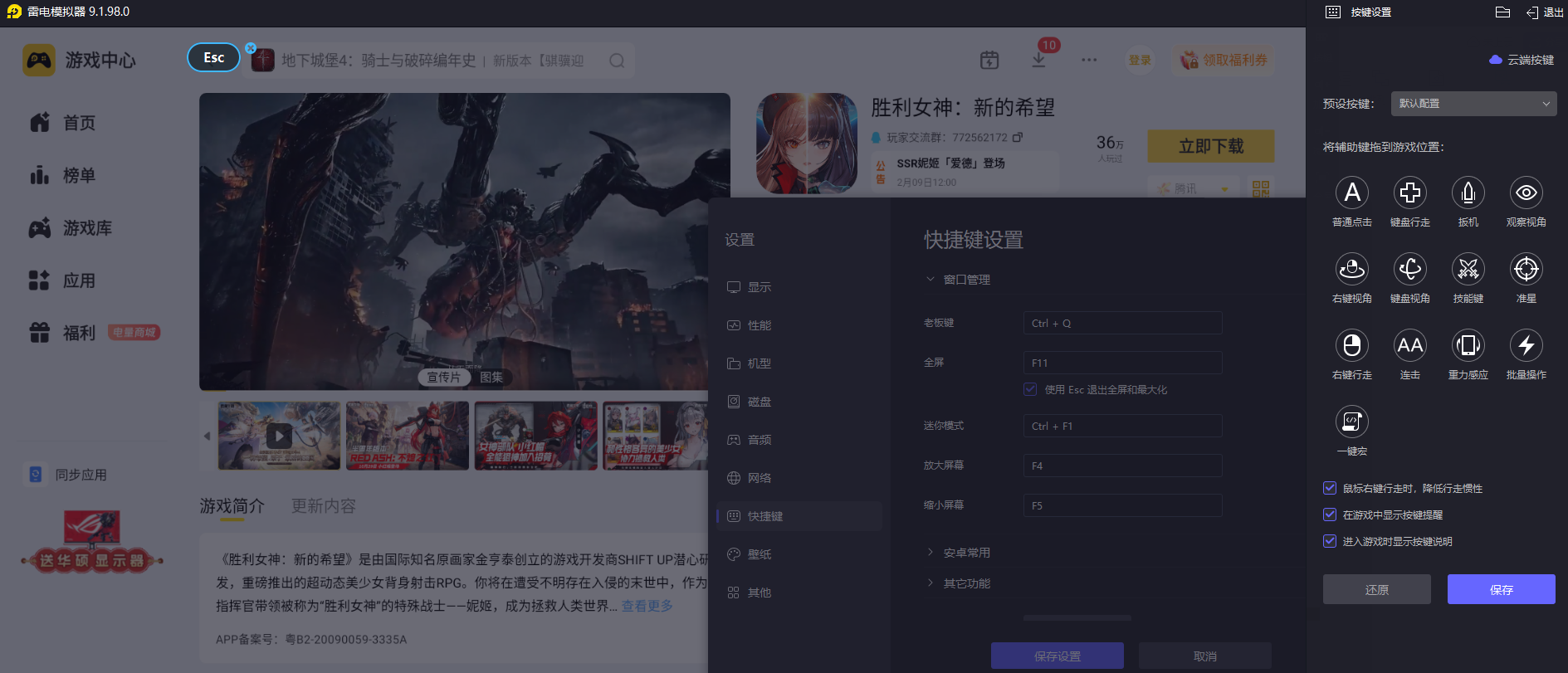Click the 准星 crosshair icon
The image size is (1568, 673).
click(1526, 269)
